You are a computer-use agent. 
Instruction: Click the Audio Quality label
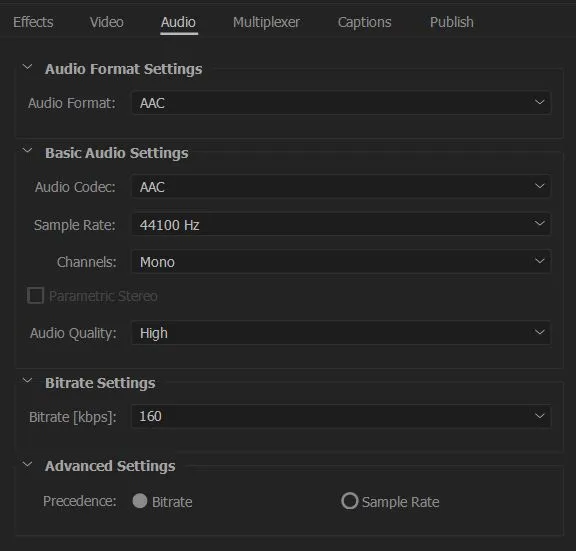point(73,333)
